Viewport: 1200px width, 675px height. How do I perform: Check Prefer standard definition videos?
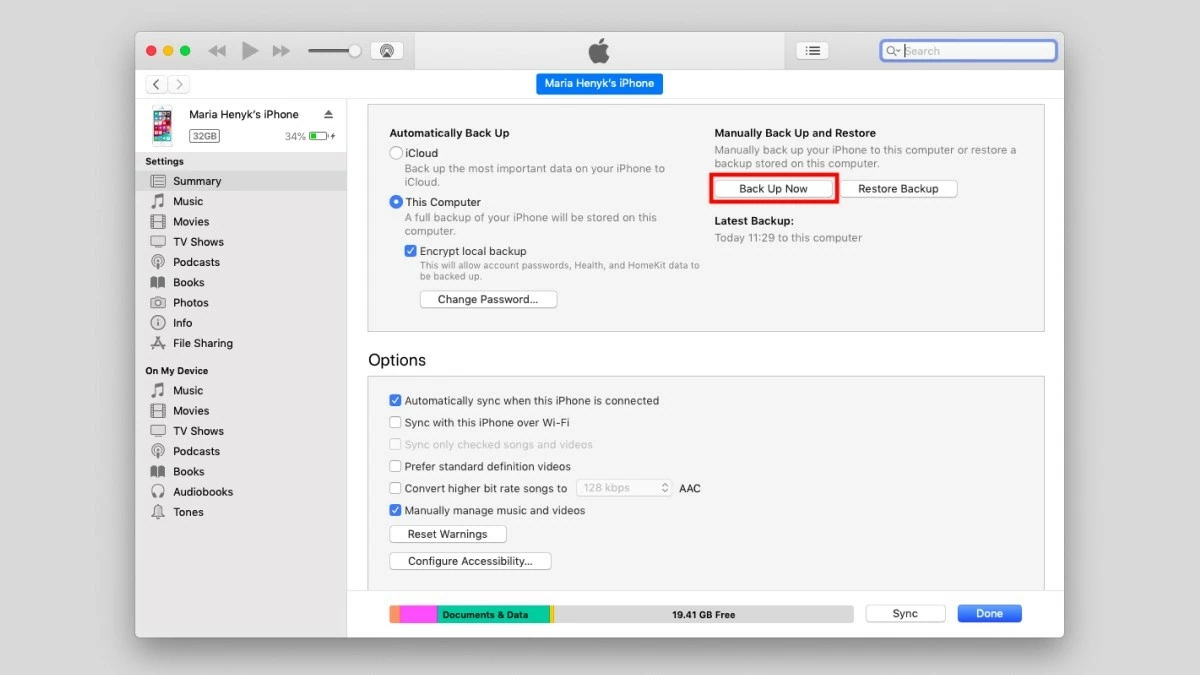coord(396,467)
